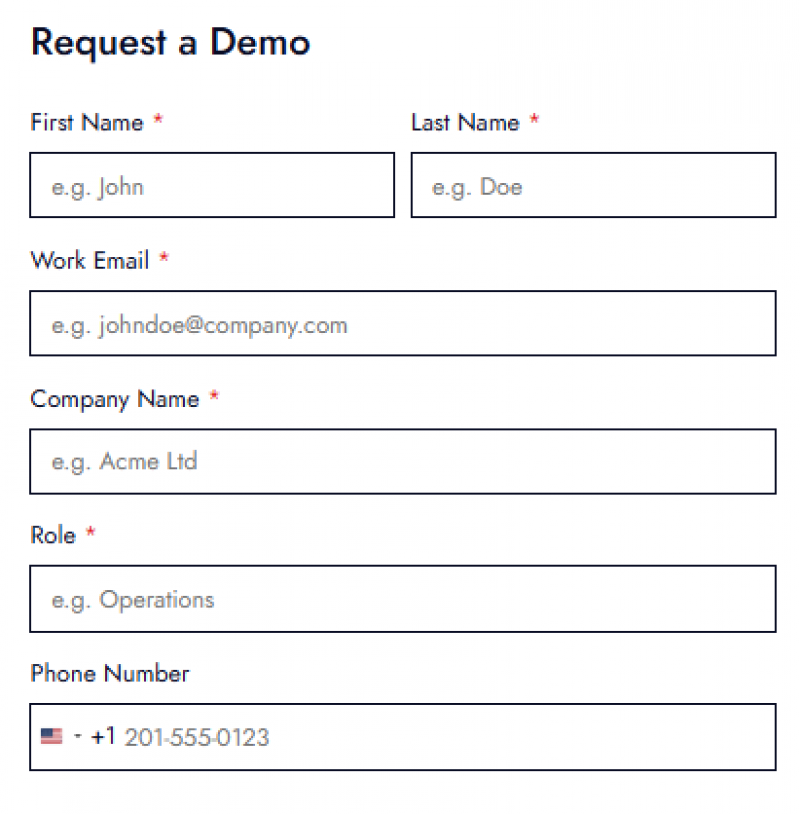The width and height of the screenshot is (800, 814).
Task: Click into the Last Name text box
Action: click(593, 185)
